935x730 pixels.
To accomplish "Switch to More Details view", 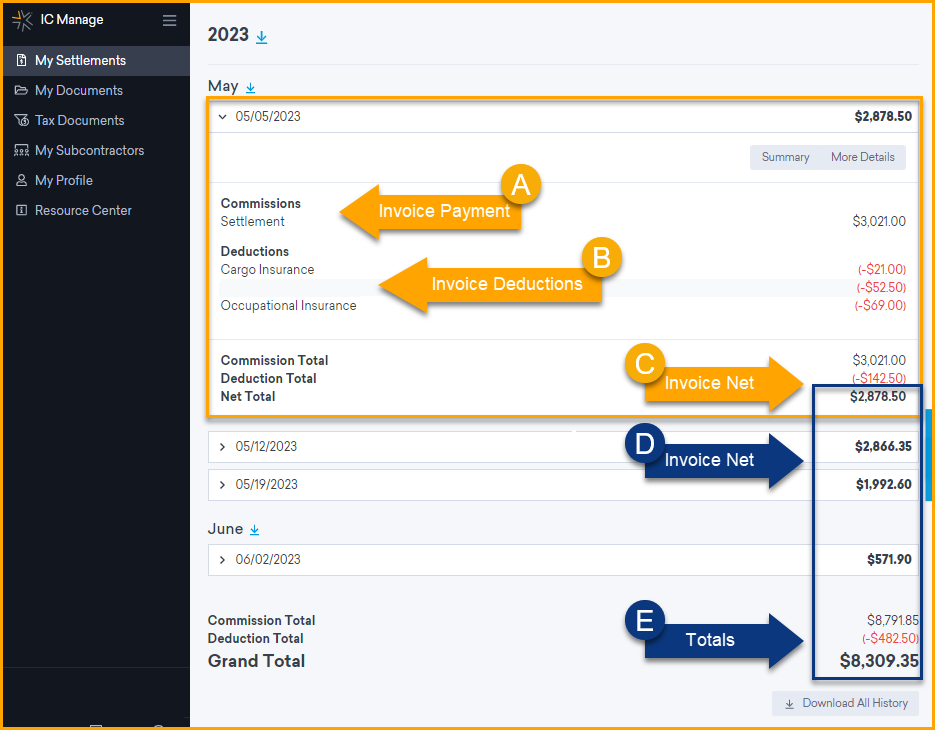I will [x=862, y=157].
